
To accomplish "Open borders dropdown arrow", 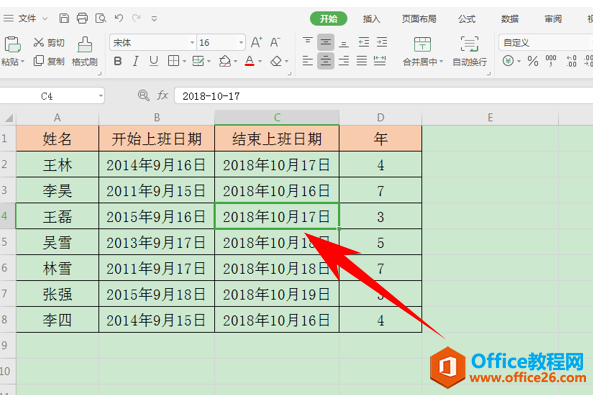I will (x=184, y=61).
